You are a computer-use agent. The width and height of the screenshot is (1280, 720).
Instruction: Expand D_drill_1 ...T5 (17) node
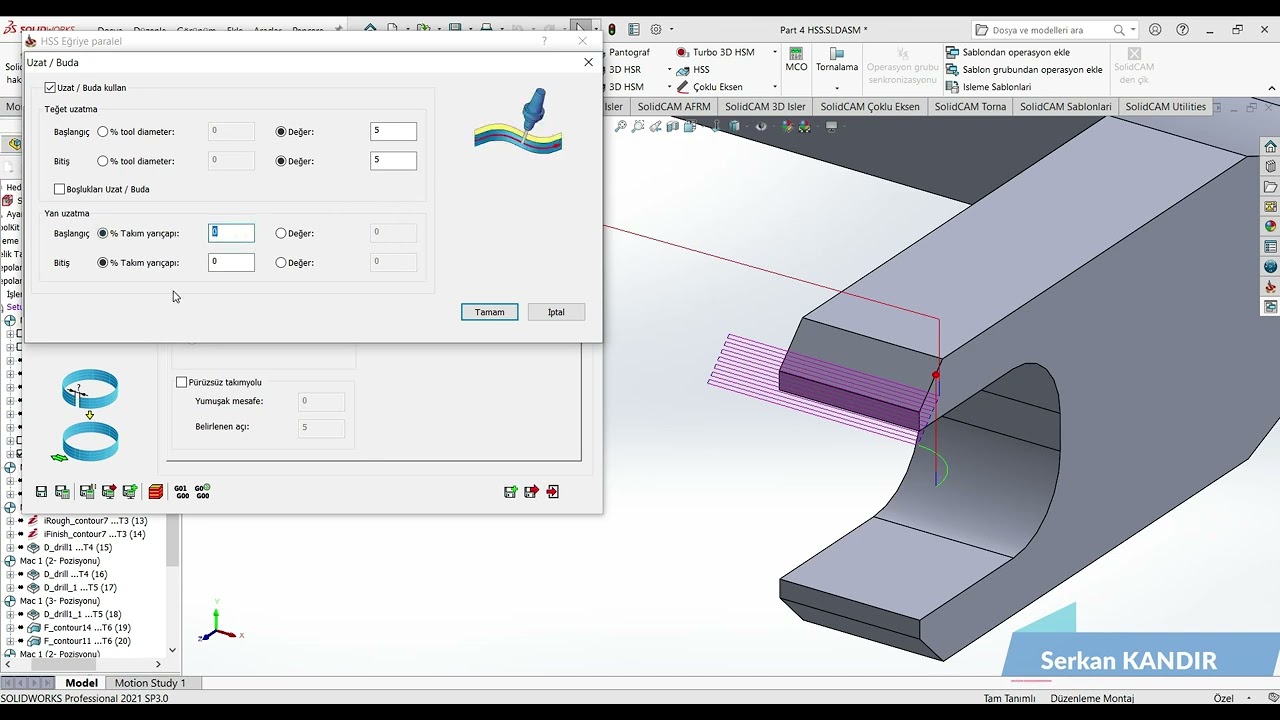click(x=10, y=588)
